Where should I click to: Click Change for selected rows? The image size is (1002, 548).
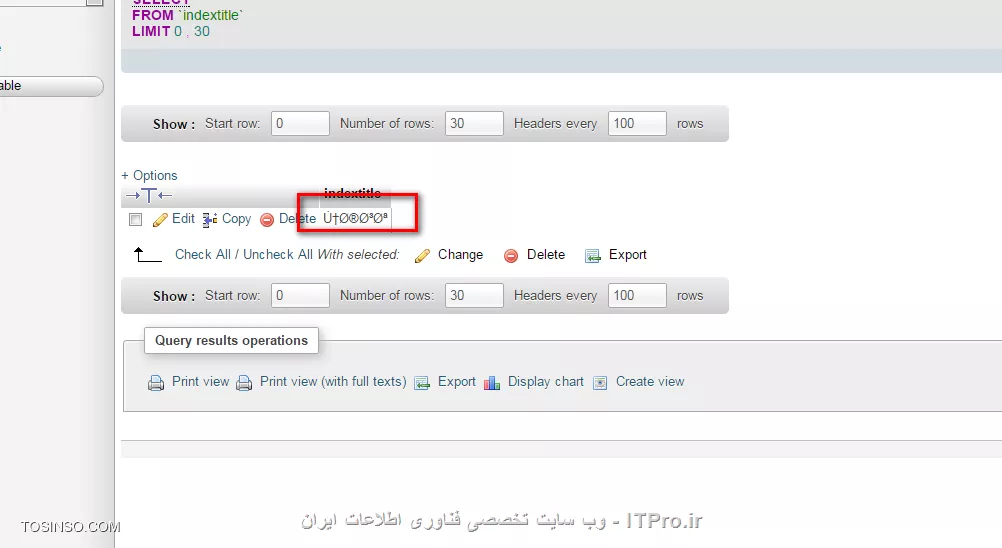point(460,254)
